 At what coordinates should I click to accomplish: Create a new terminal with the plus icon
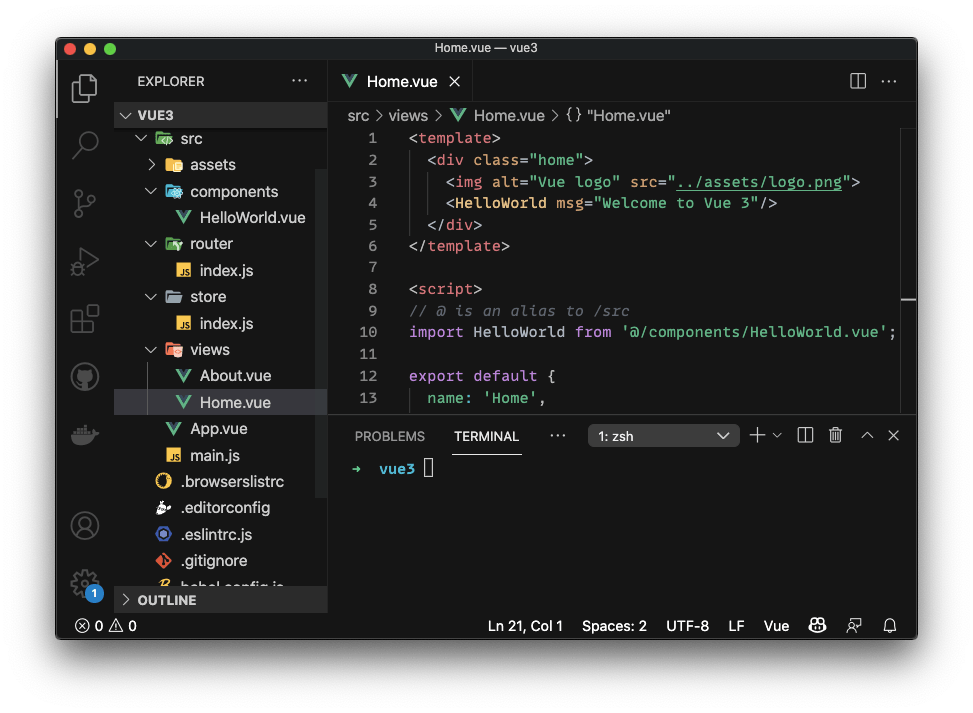[756, 435]
